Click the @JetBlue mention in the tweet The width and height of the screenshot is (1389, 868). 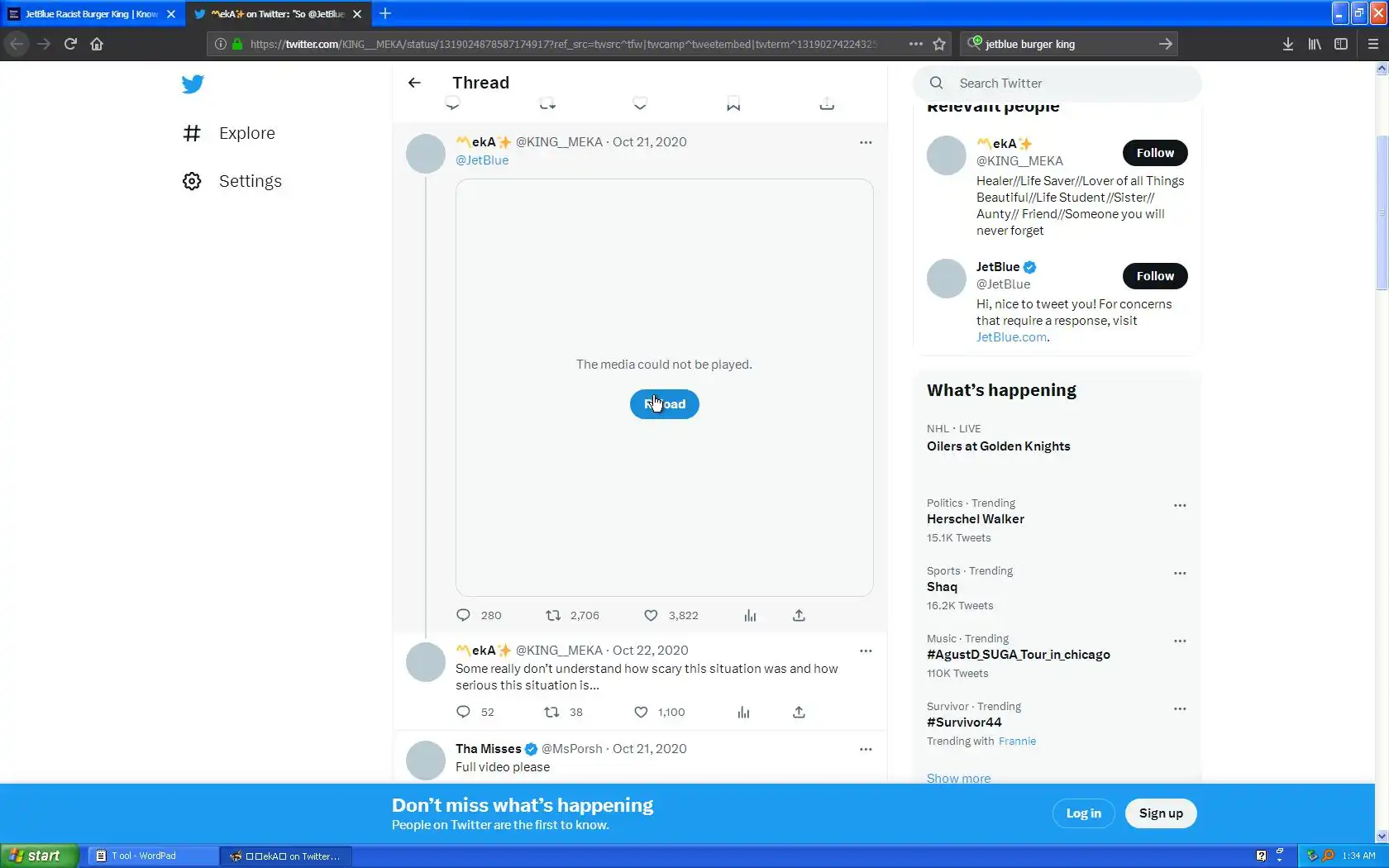(x=482, y=160)
